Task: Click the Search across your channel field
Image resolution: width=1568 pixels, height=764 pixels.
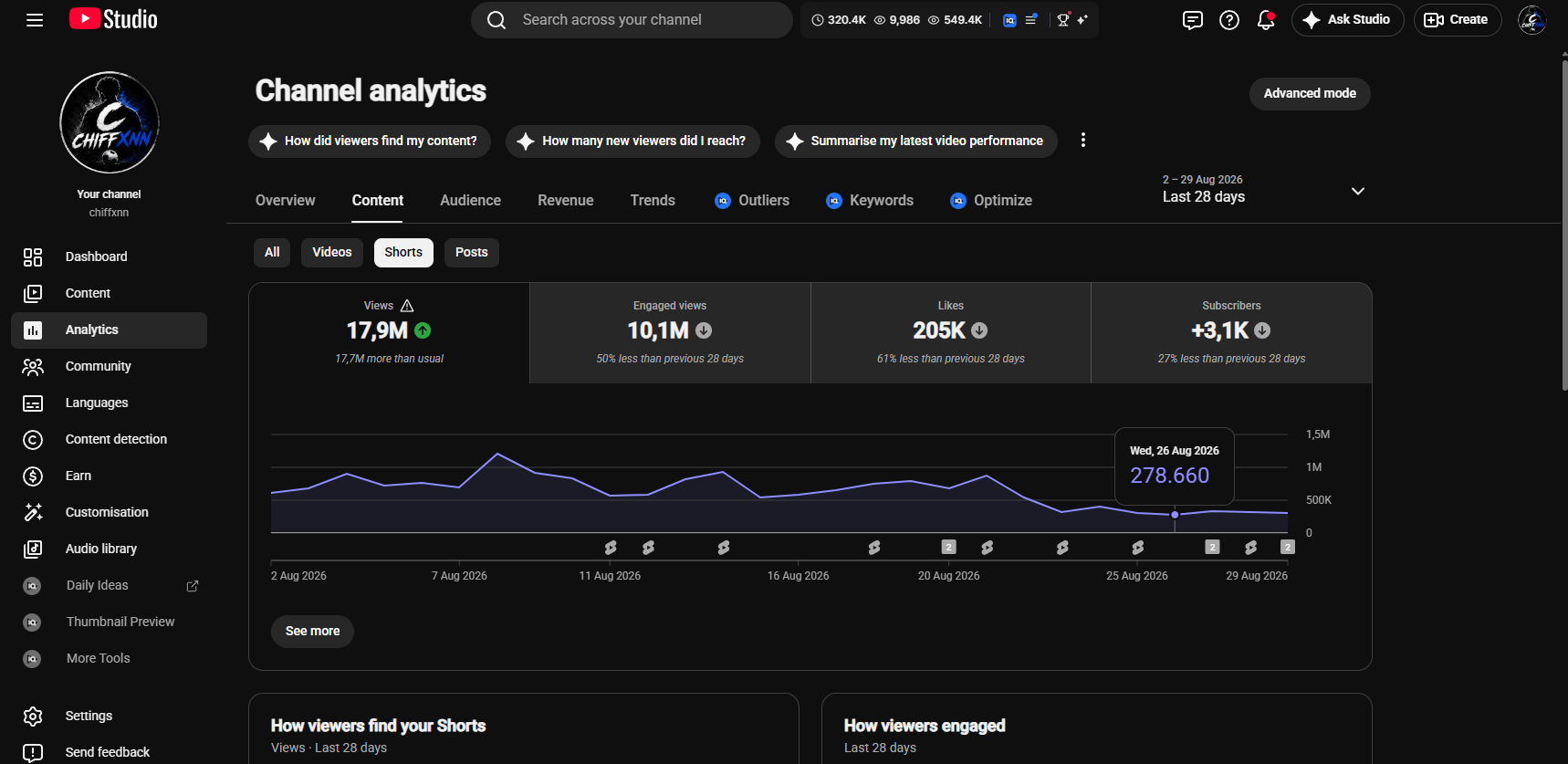Action: [632, 20]
